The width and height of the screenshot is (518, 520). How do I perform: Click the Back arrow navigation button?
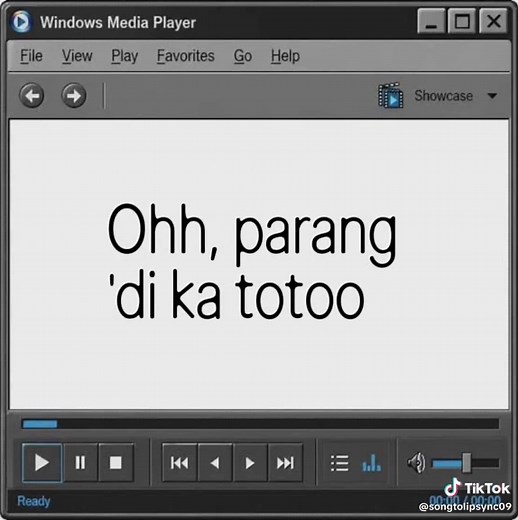pos(32,96)
